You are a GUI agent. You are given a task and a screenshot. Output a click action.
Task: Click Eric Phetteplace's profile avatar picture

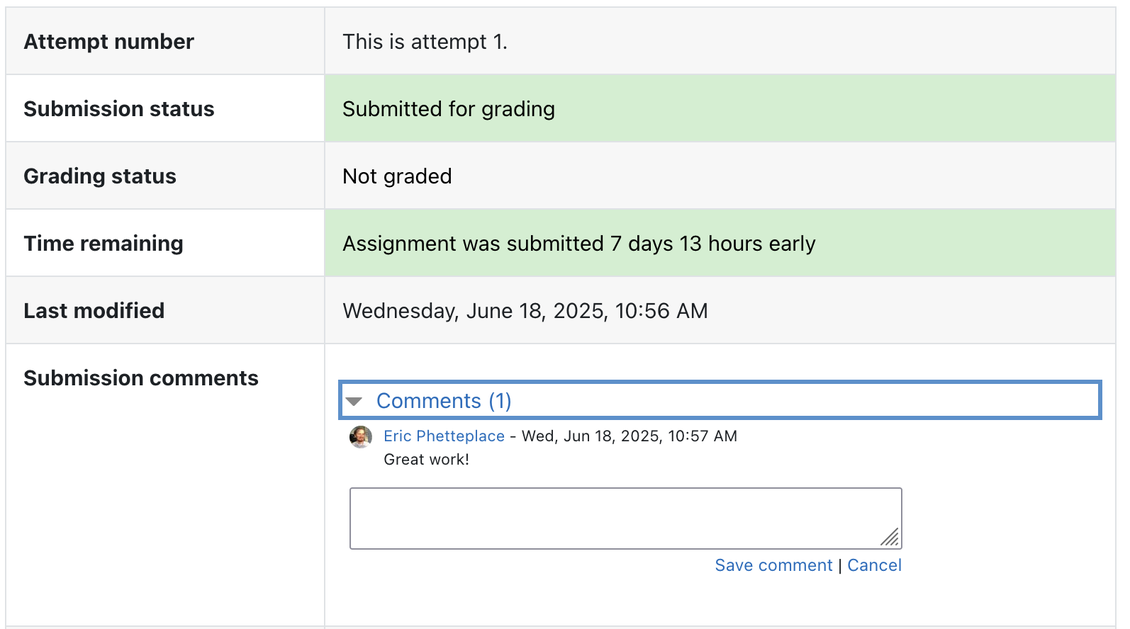[x=360, y=436]
